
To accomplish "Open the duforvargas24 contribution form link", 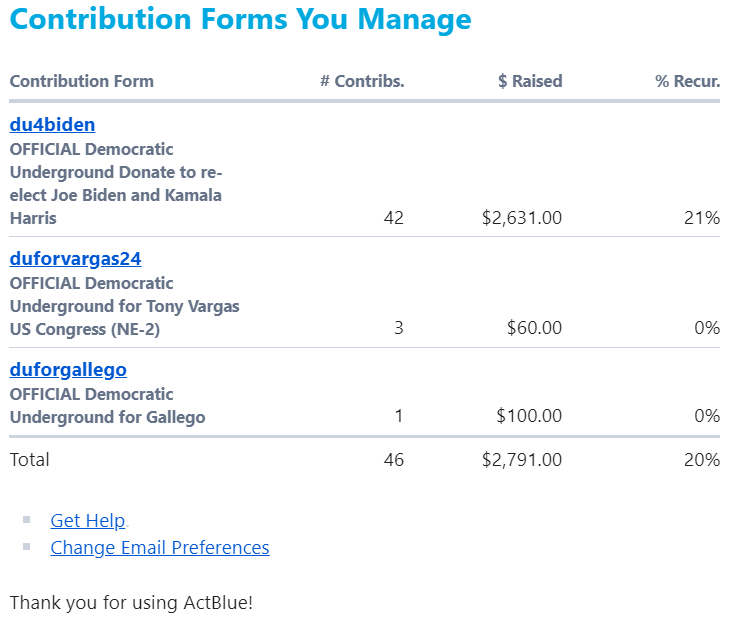I will point(75,259).
